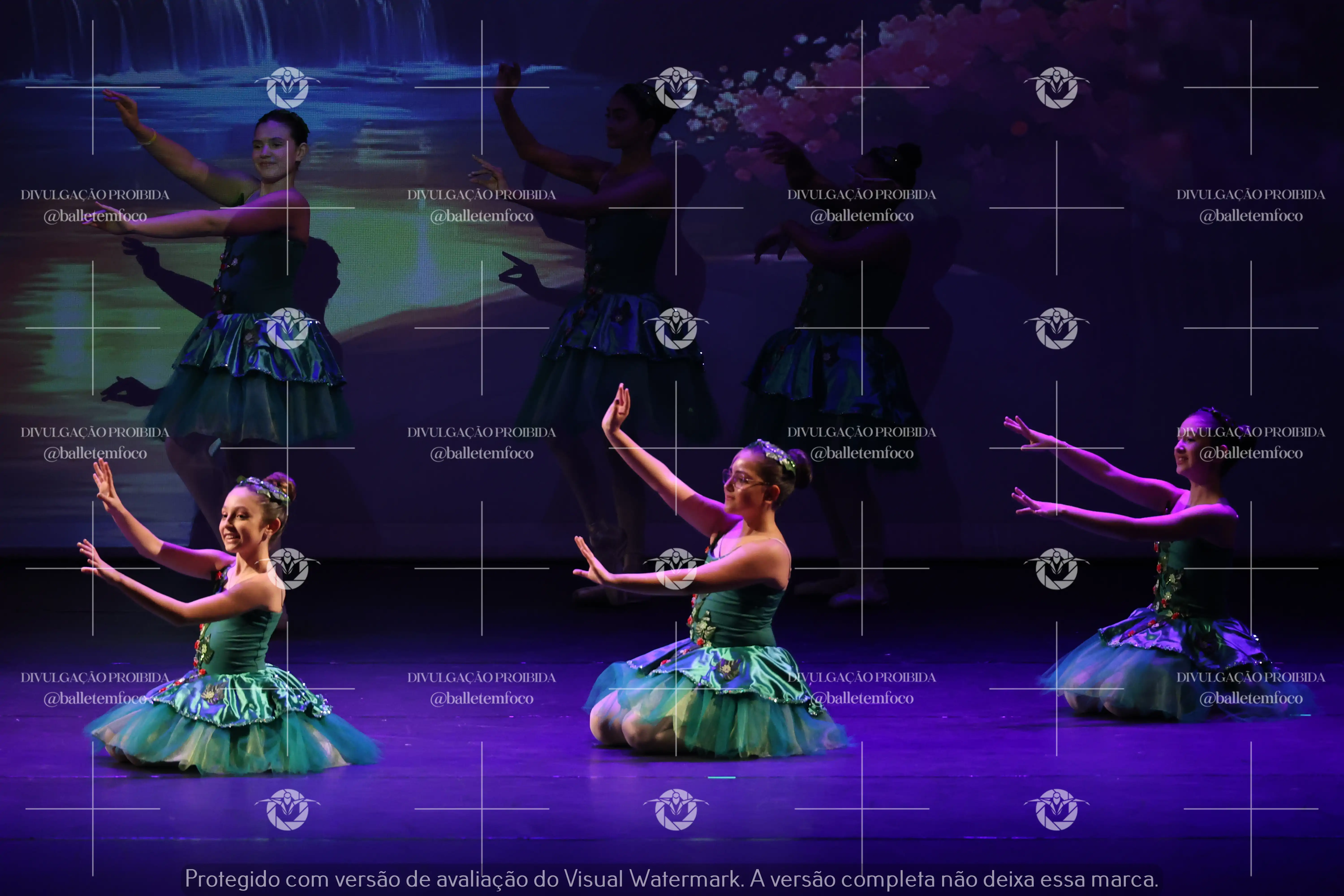
Task: Click the logo over the silhouetted dancer's raised head
Action: point(676,87)
